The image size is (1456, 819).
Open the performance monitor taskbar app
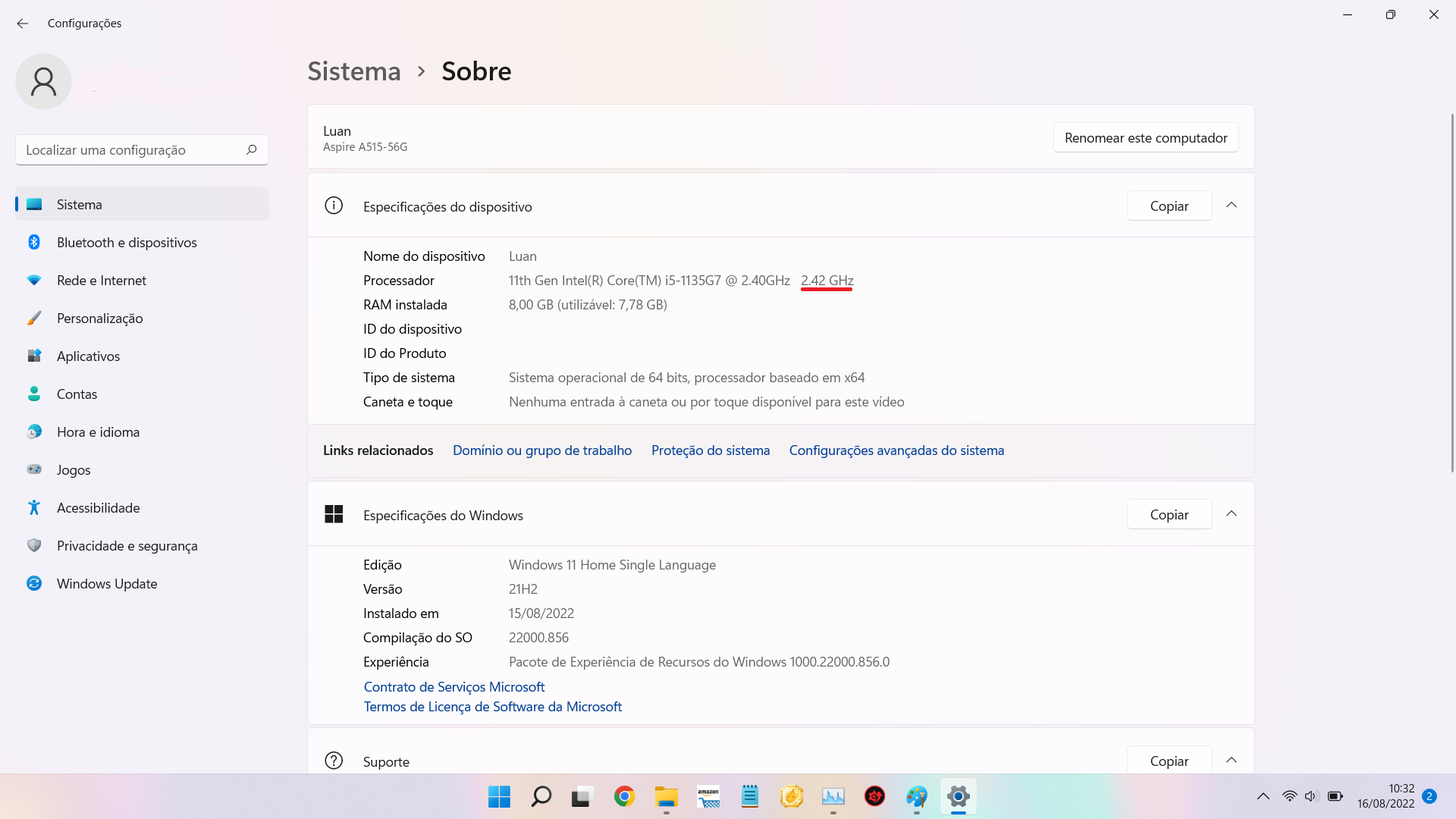(x=833, y=796)
